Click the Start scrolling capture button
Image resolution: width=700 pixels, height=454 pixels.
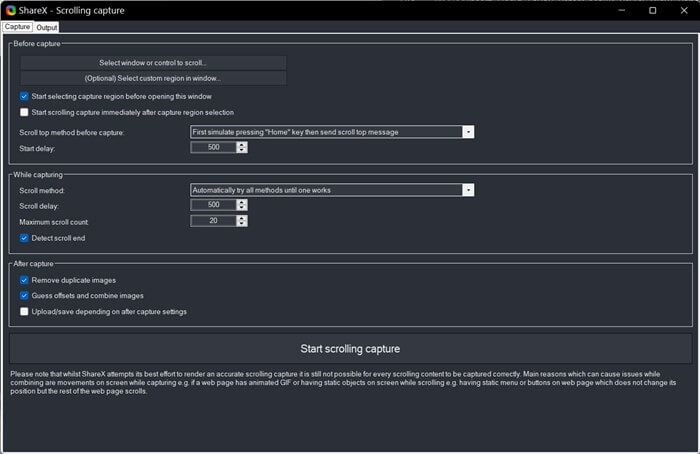pyautogui.click(x=350, y=349)
